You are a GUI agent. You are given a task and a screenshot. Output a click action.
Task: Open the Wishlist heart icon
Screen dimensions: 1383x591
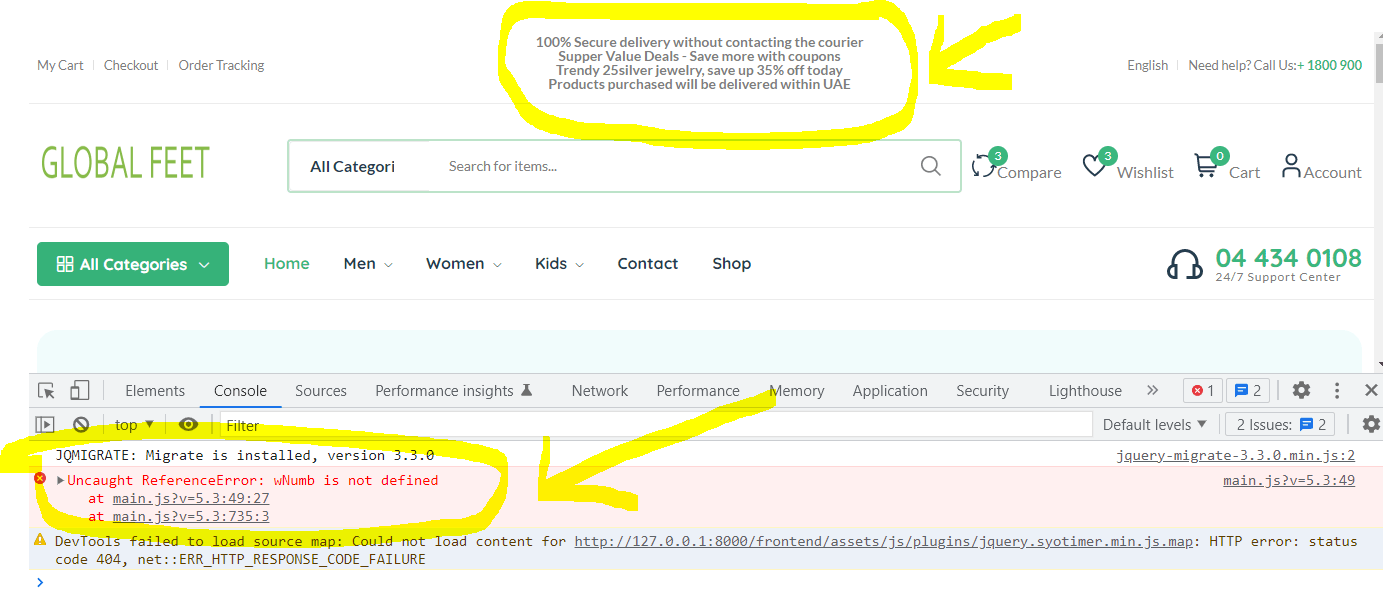1095,165
